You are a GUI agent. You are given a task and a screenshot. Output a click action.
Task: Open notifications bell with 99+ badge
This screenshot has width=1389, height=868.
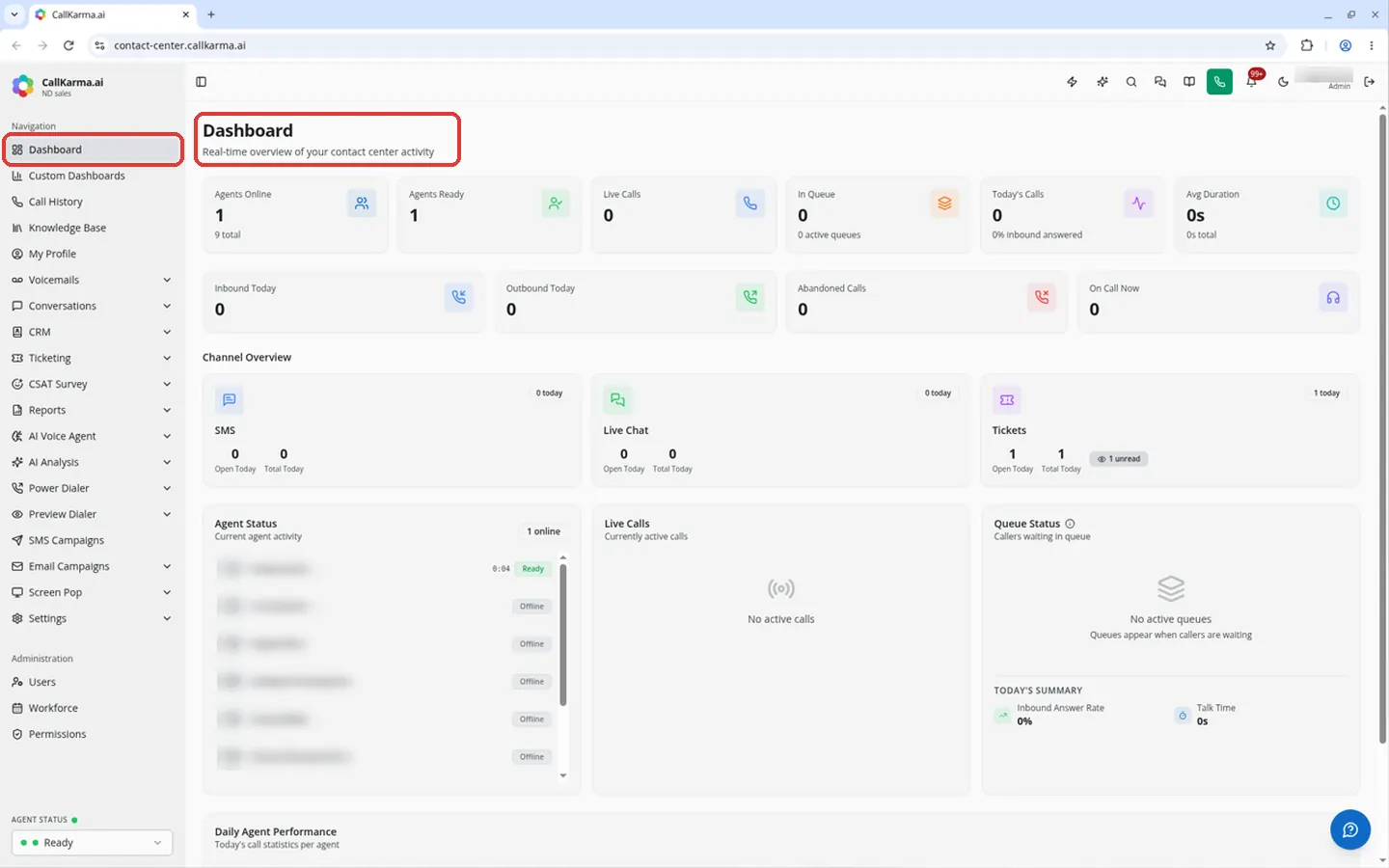tap(1251, 82)
